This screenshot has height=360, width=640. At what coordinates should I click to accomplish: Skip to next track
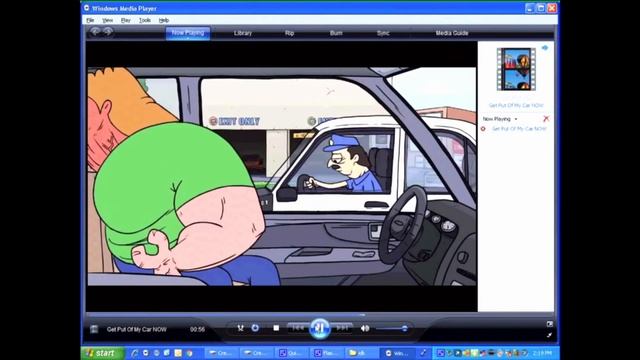(x=342, y=328)
